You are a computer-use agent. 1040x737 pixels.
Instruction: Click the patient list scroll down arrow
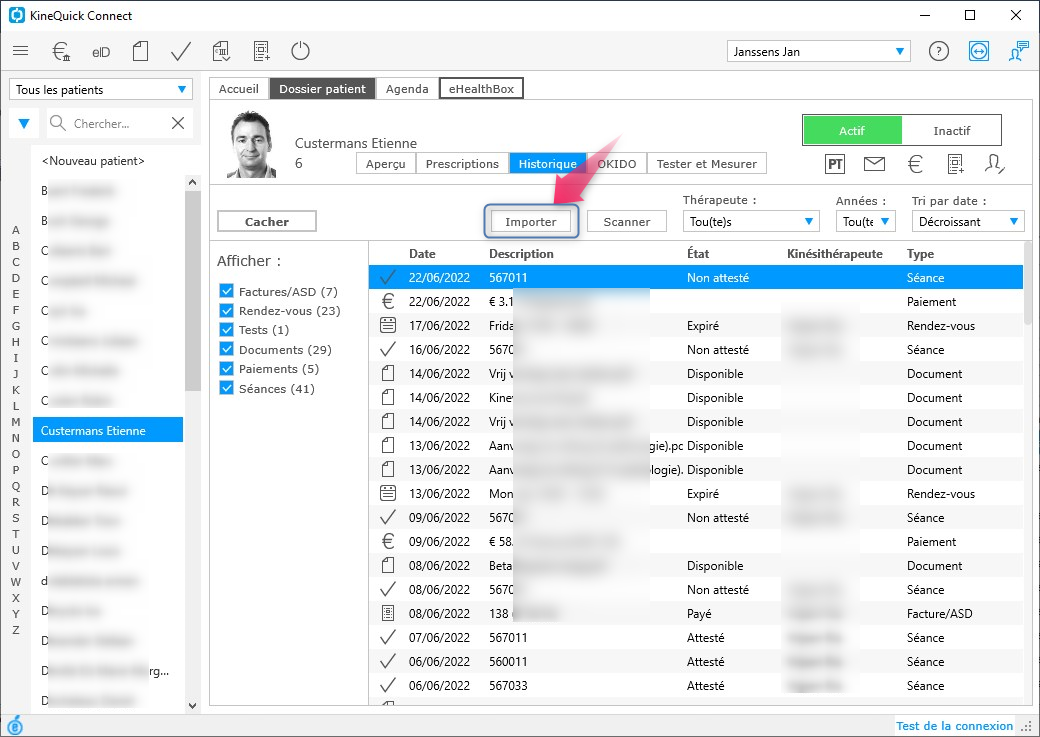[192, 705]
